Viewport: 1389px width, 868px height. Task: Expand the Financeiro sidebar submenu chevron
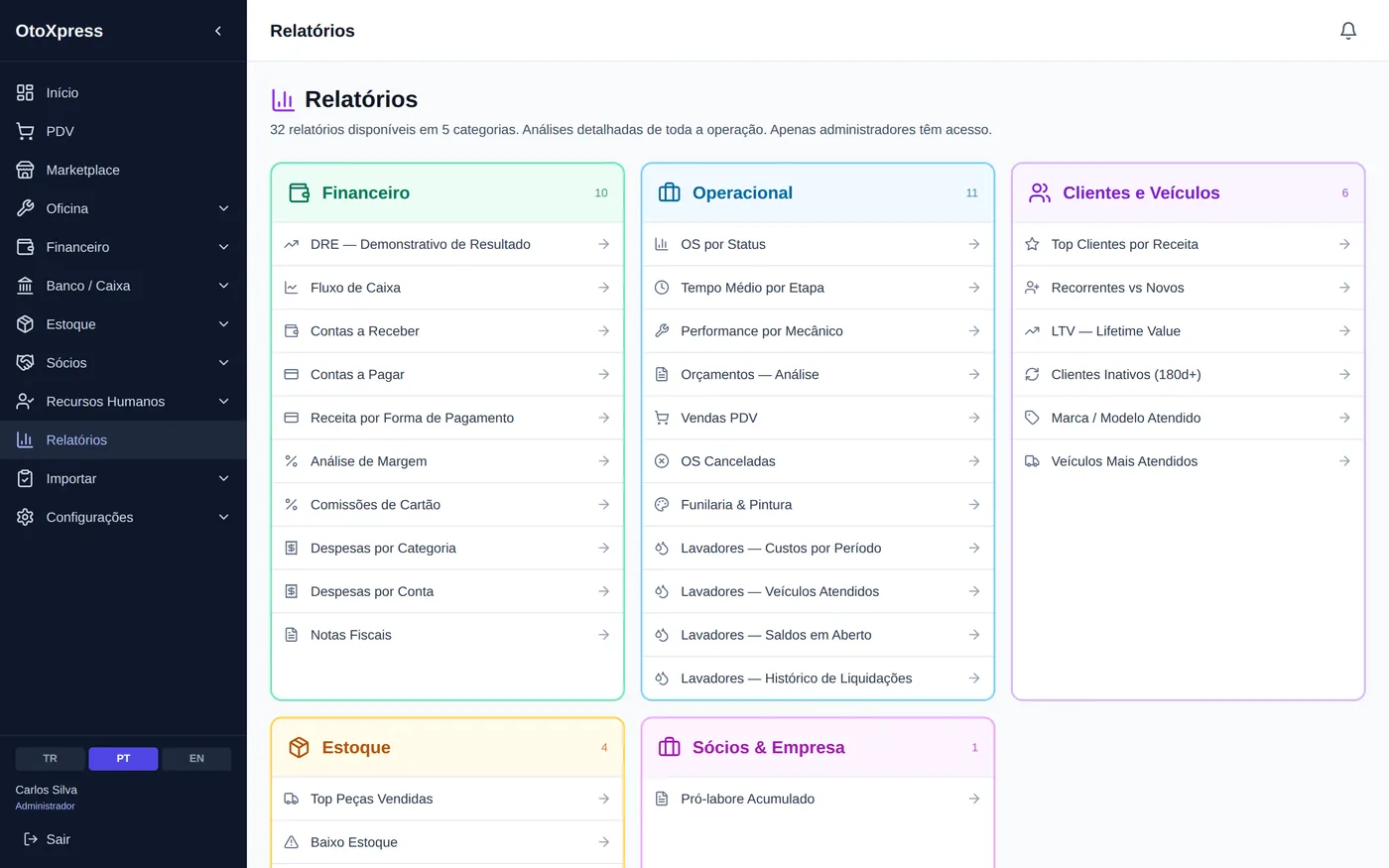click(x=224, y=247)
